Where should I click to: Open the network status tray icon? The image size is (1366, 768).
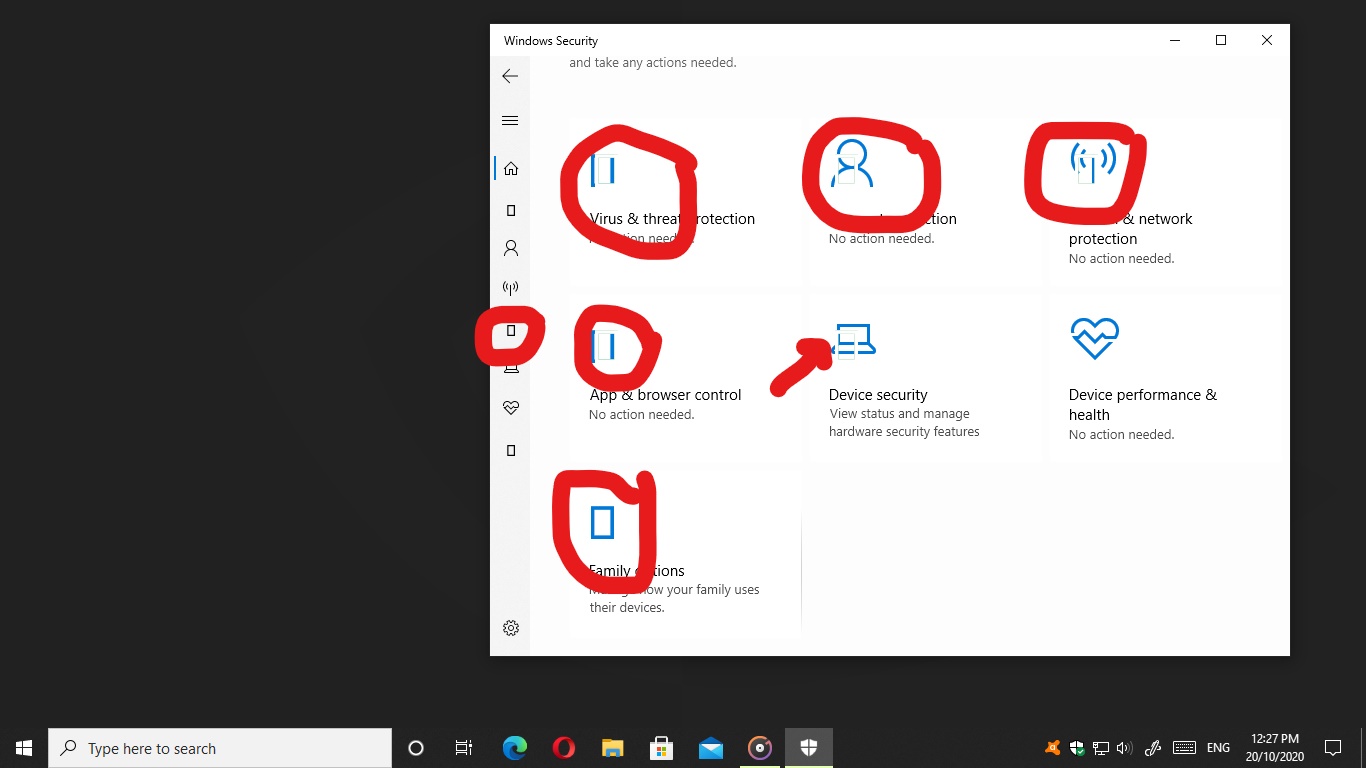click(x=1101, y=748)
